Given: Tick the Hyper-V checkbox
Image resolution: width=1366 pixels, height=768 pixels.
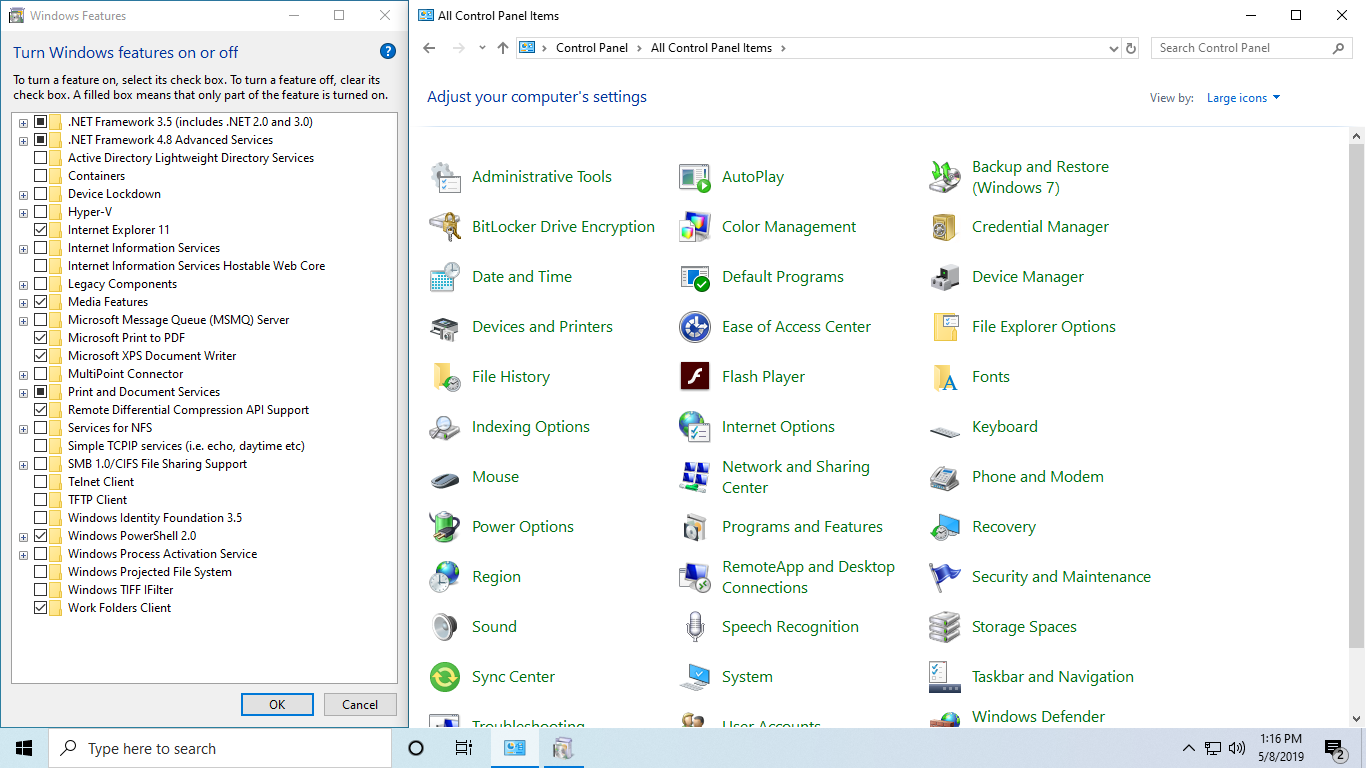Looking at the screenshot, I should click(x=41, y=212).
